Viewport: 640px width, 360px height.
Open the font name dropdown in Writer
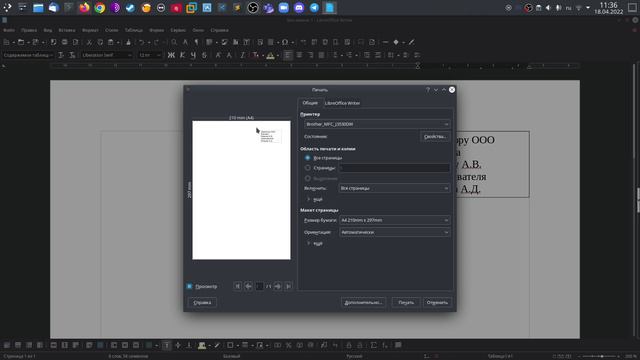pos(106,55)
